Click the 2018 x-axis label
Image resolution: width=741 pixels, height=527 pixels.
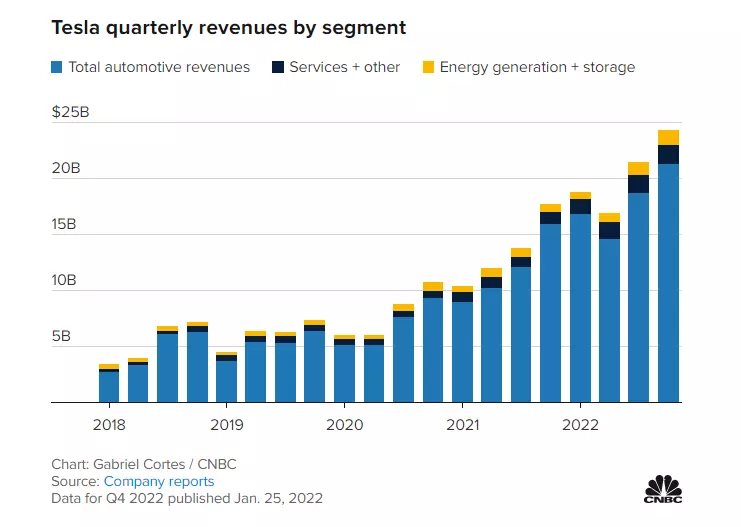[109, 425]
